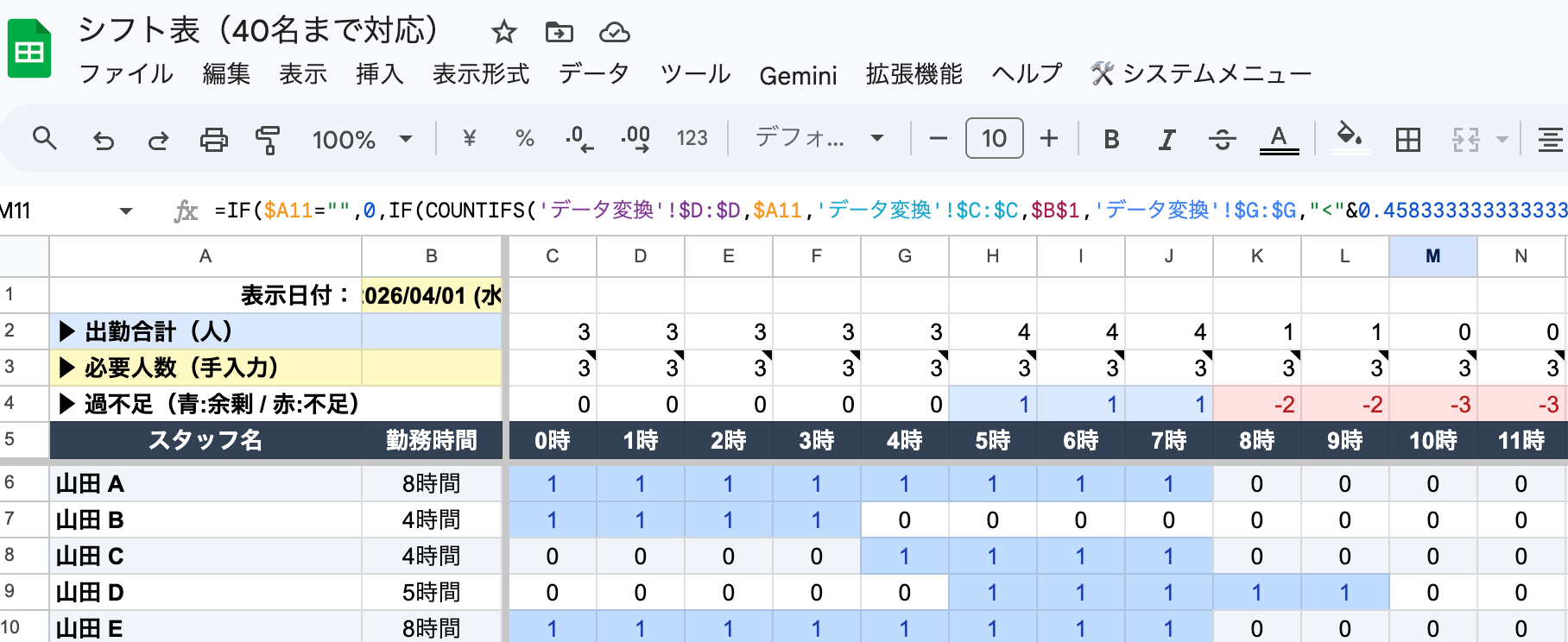Screen dimensions: 1568x642
Task: Select the -2 cell under column K
Action: coord(1256,404)
